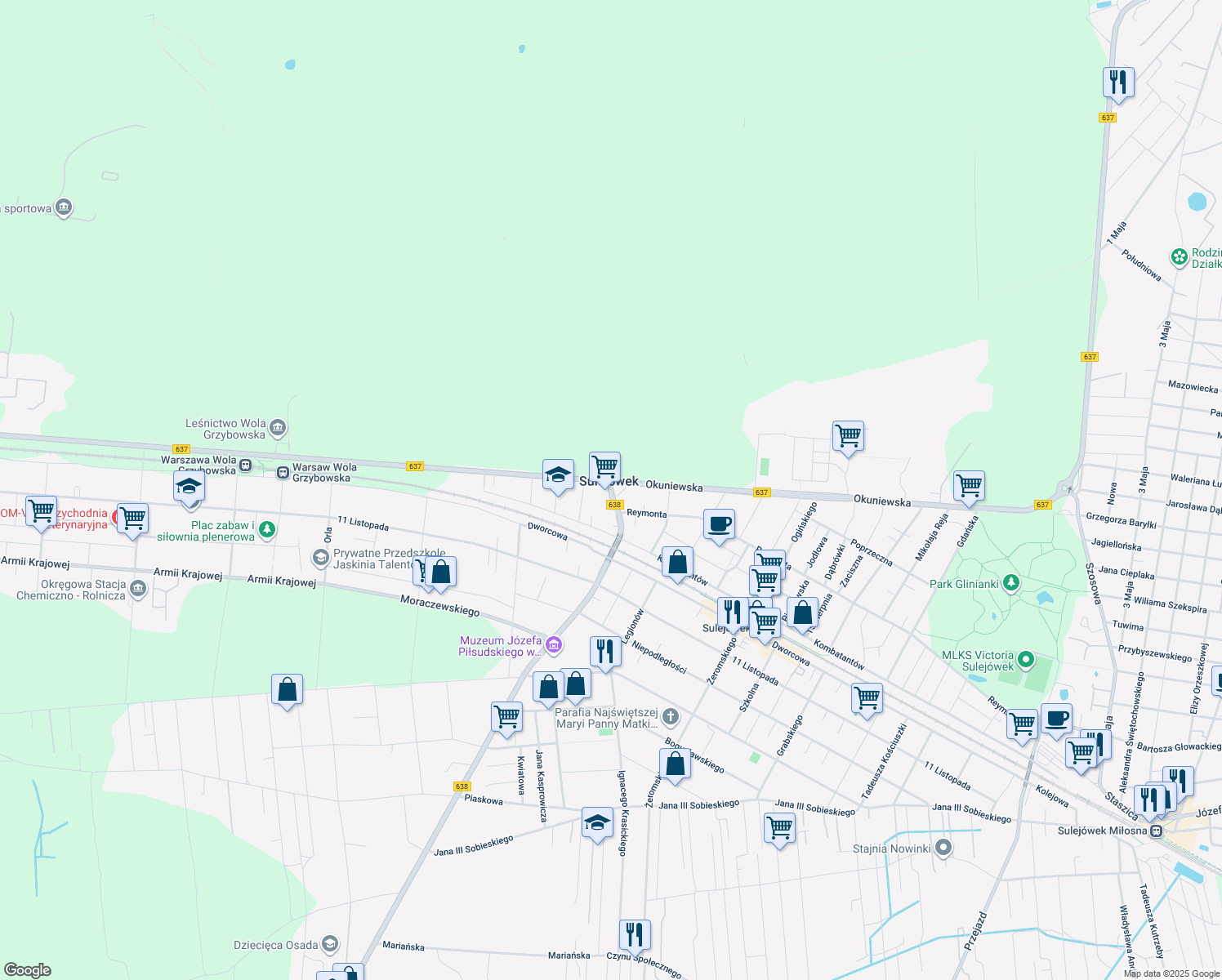Click the train station icon at Warsaw Wola Grzybowska

click(283, 472)
